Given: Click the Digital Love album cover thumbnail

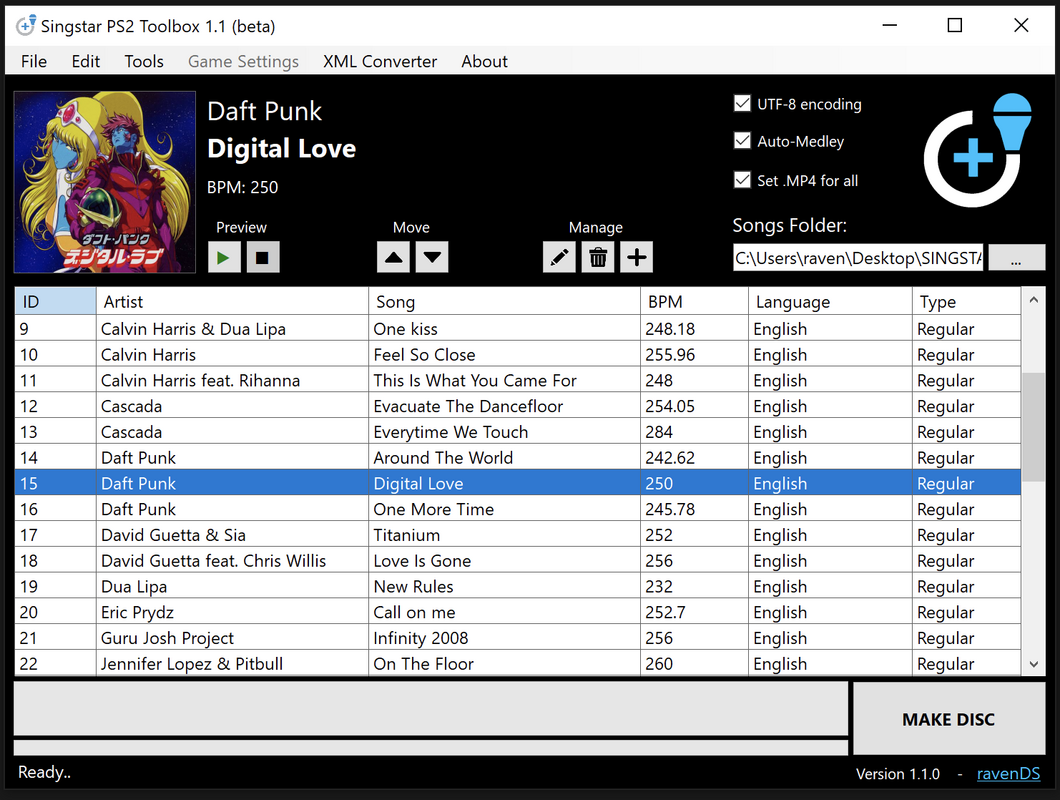Looking at the screenshot, I should point(105,182).
